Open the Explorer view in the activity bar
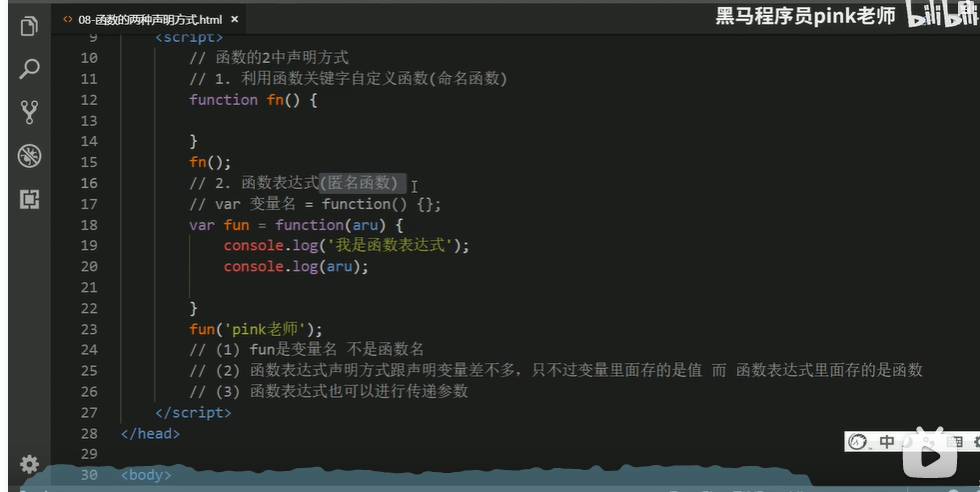 coord(29,26)
